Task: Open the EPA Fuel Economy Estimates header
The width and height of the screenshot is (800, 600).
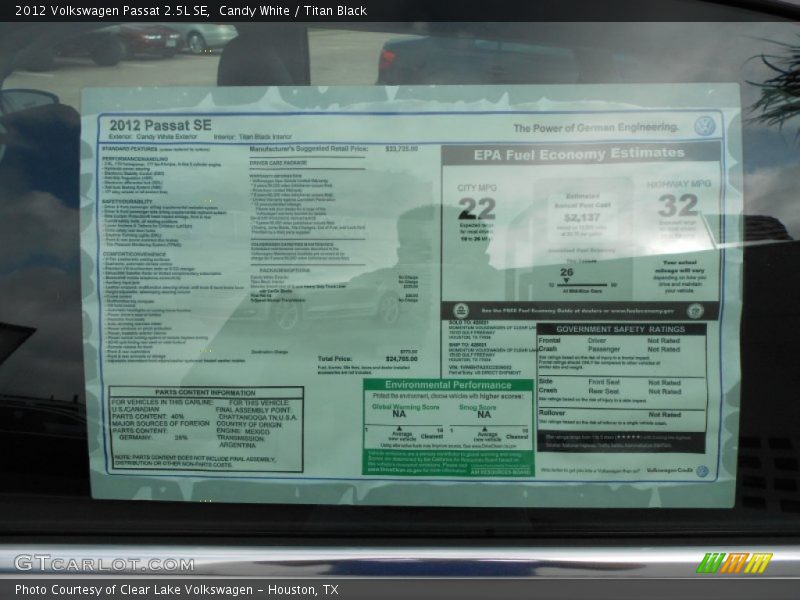Action: 579,154
